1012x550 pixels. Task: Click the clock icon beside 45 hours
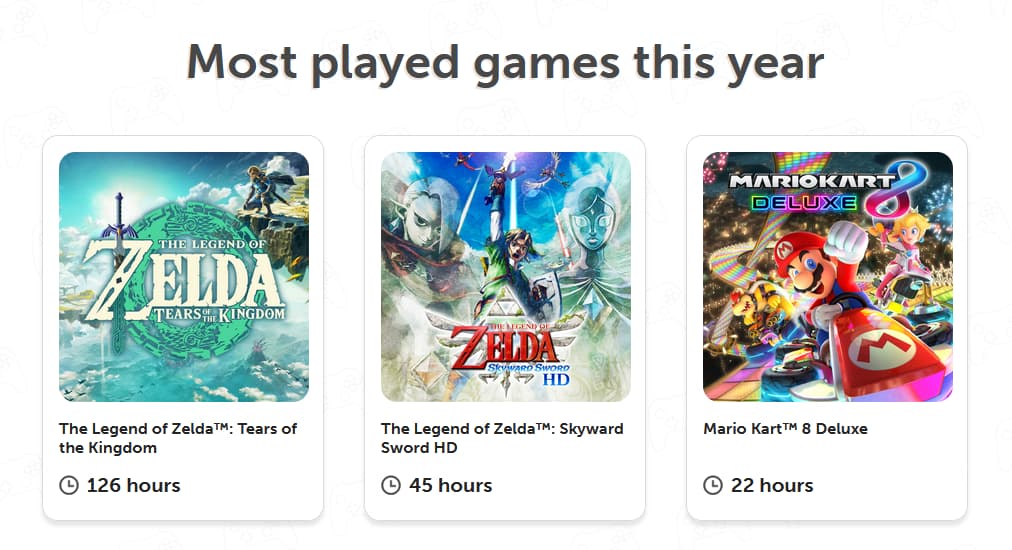(x=391, y=486)
